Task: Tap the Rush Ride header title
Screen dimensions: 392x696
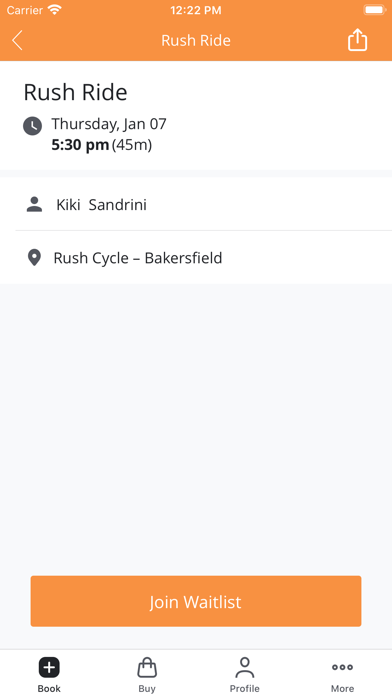Action: (x=196, y=40)
